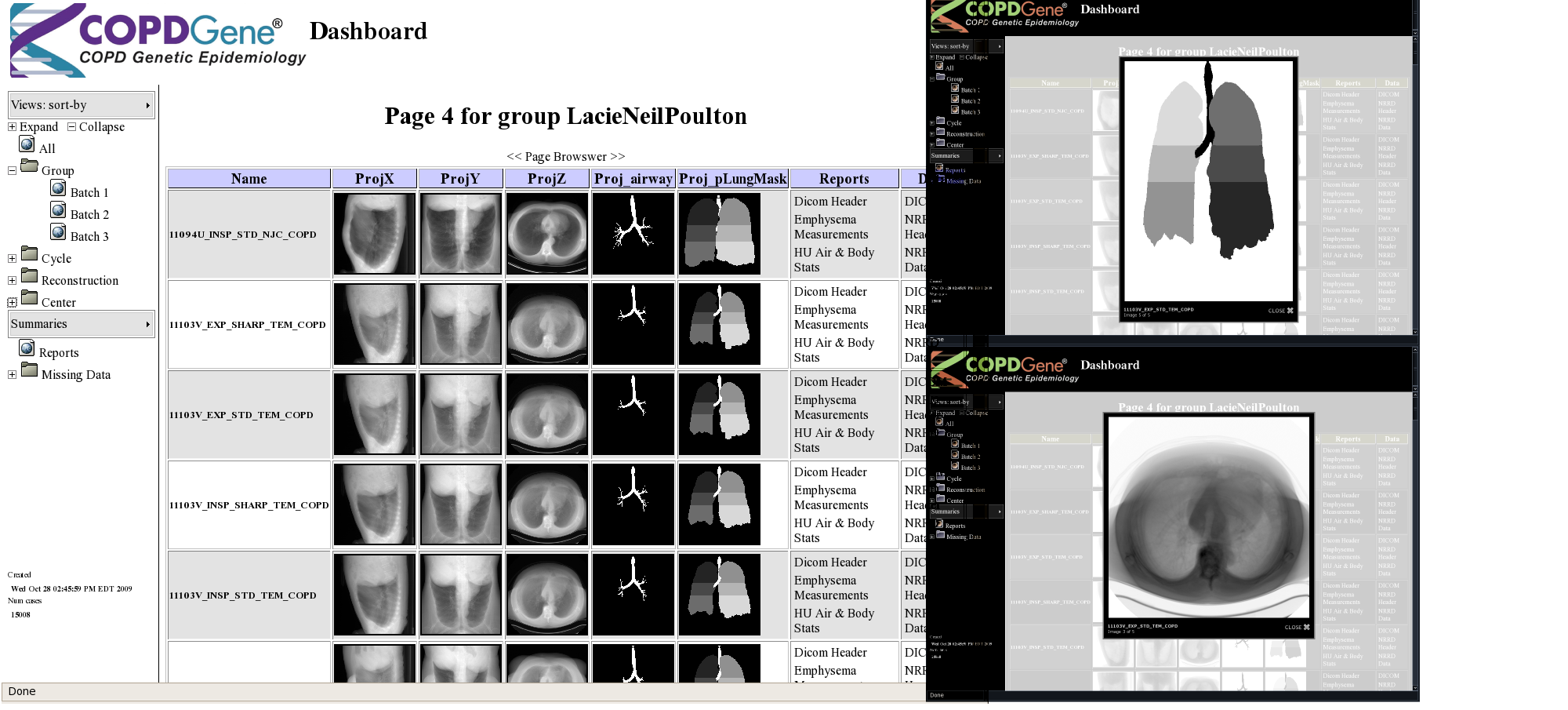This screenshot has height=710, width=1568.
Task: Open ProjZ thumbnail for 11103V_EXP_SHARP_TEM_COPD
Action: coord(546,324)
